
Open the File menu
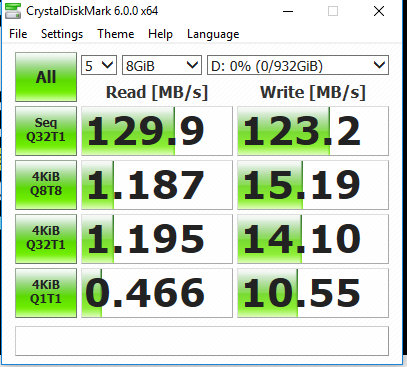point(18,34)
